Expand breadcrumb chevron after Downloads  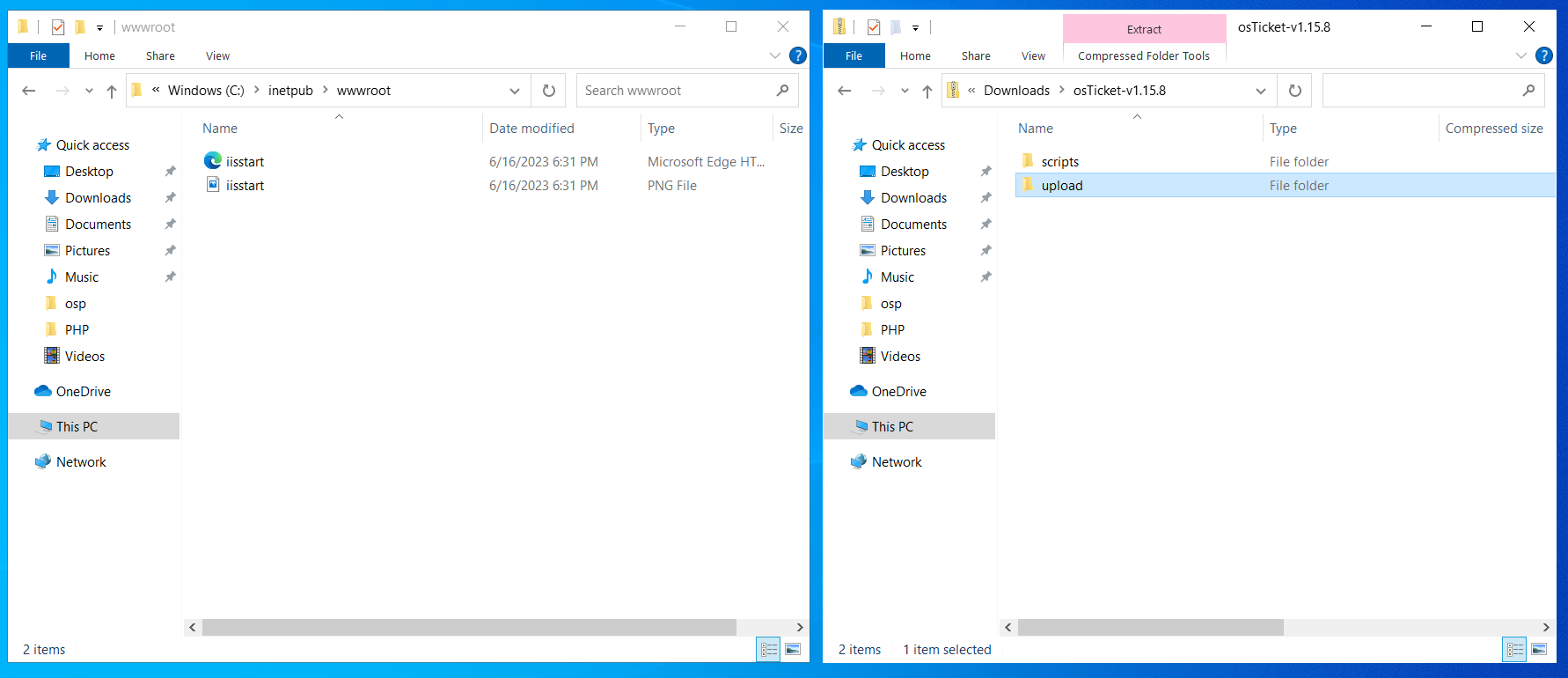tap(1062, 90)
